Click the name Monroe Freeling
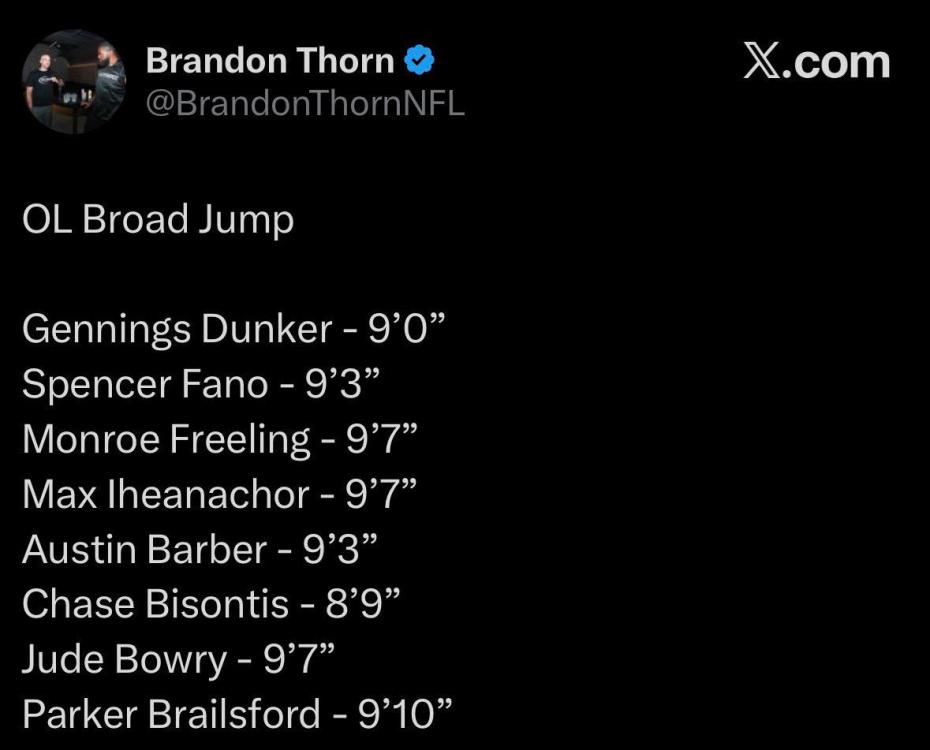The height and width of the screenshot is (750, 930). tap(166, 439)
